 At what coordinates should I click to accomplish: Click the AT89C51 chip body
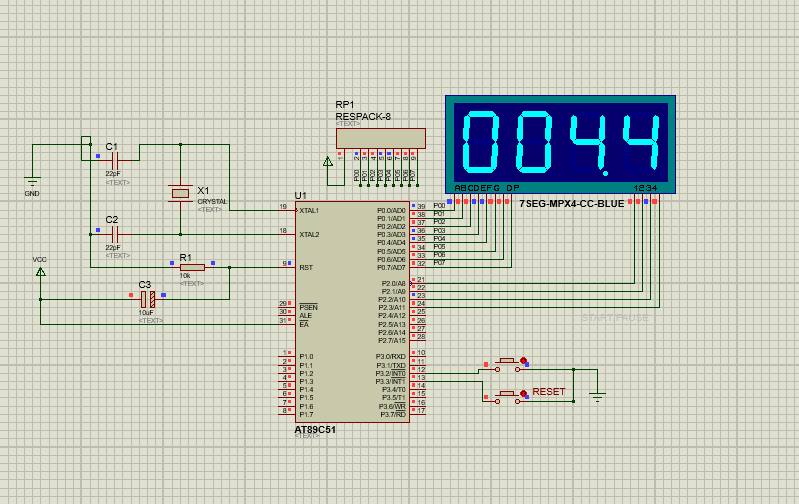tap(352, 311)
